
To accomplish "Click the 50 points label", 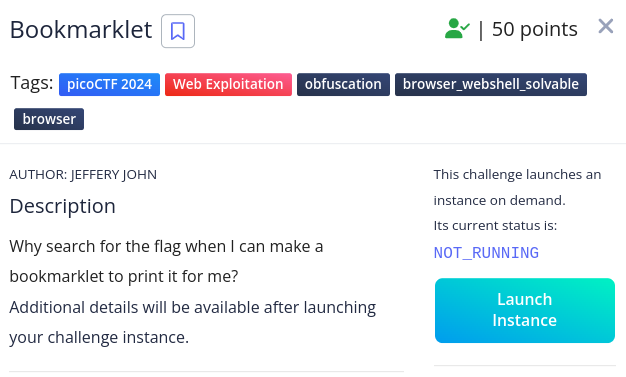I will tap(535, 29).
